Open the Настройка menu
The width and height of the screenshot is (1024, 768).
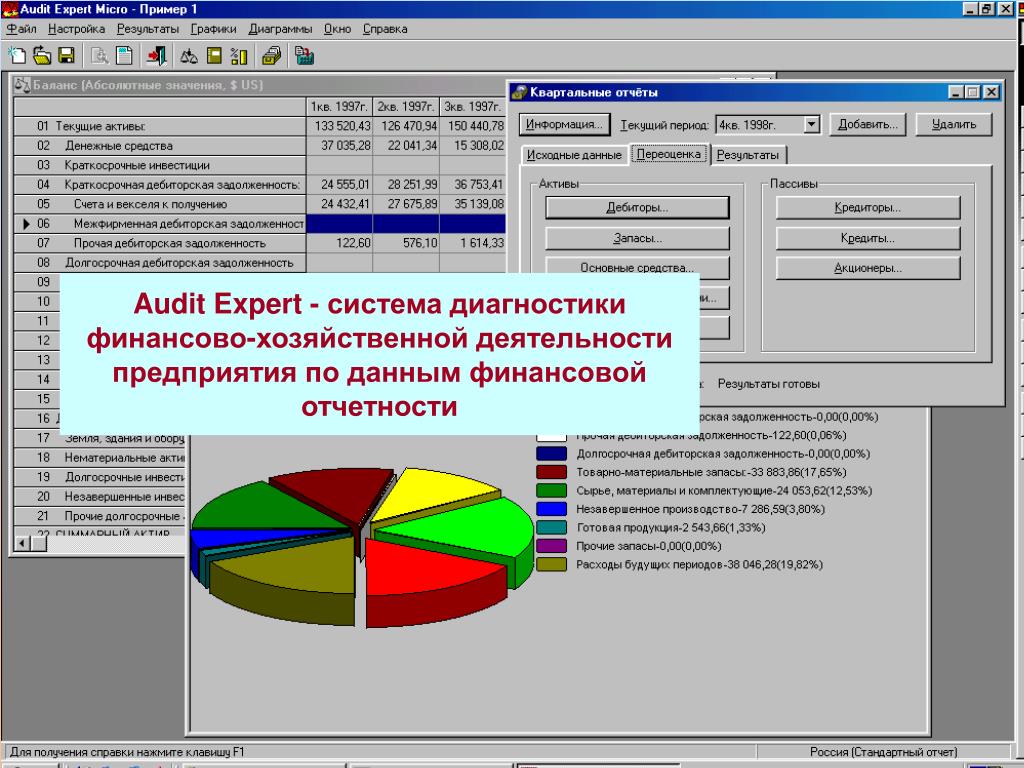(x=76, y=29)
